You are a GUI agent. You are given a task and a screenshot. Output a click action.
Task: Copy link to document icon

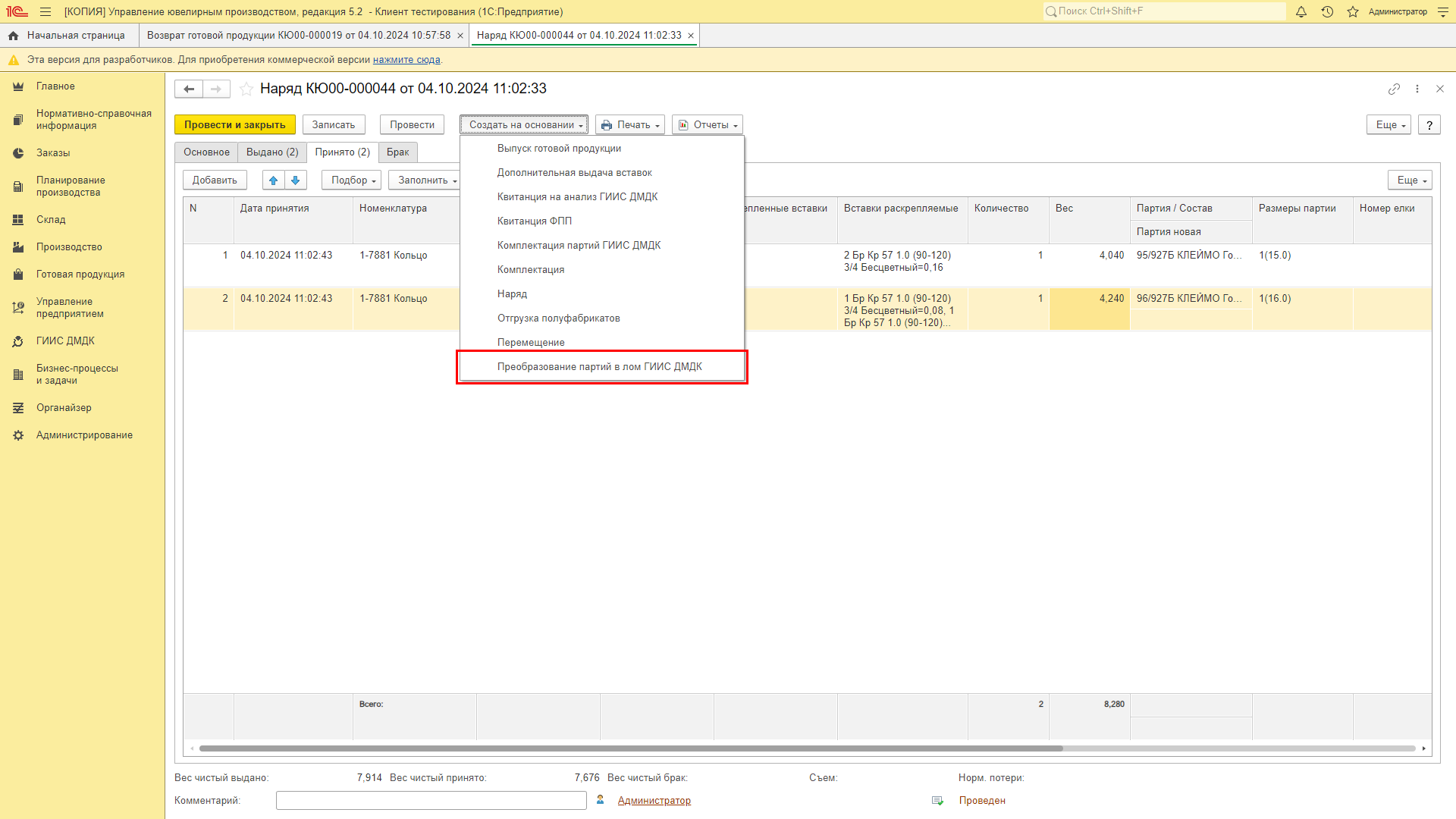click(1394, 89)
